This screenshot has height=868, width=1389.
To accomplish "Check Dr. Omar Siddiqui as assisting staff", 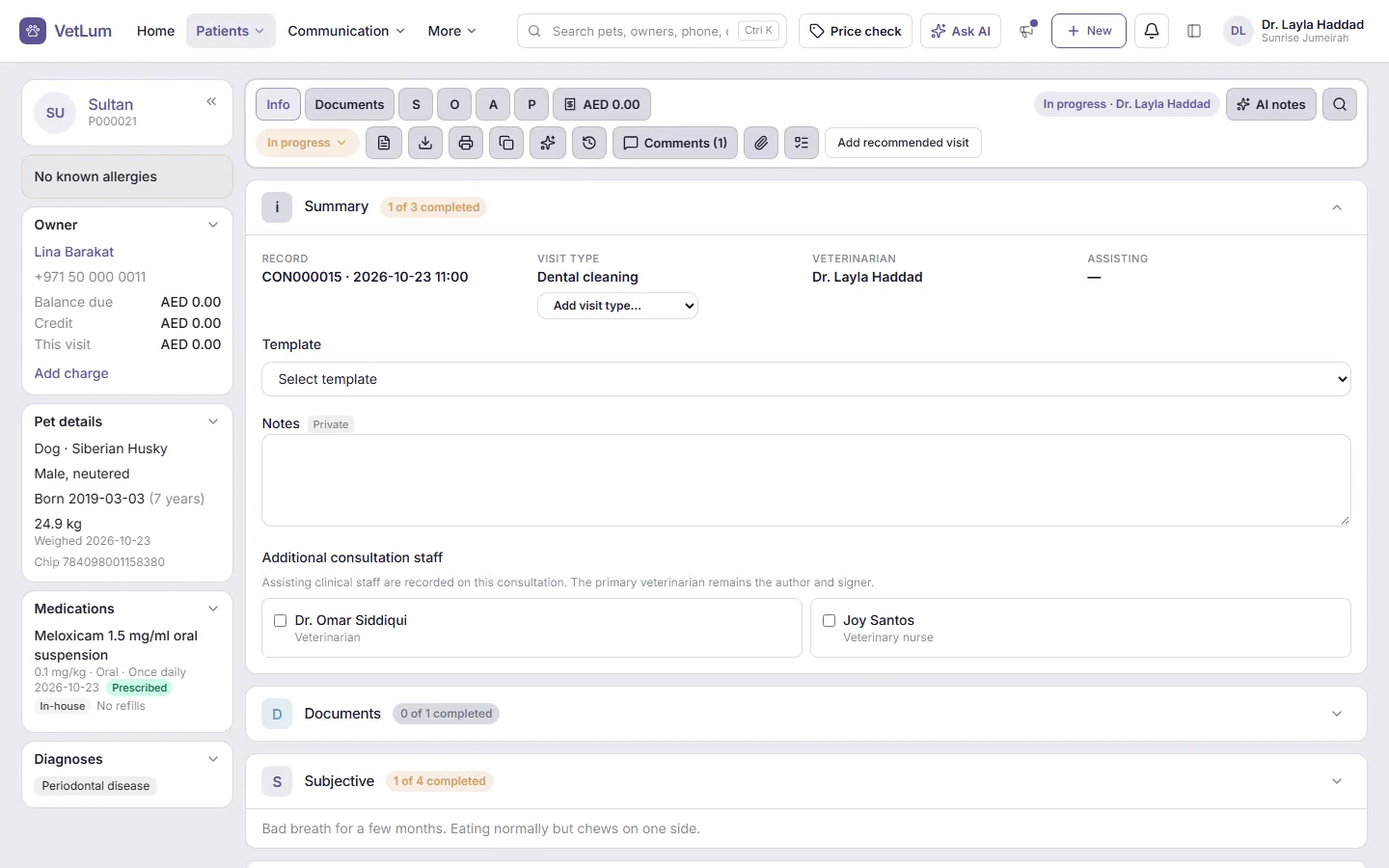I will (x=281, y=621).
